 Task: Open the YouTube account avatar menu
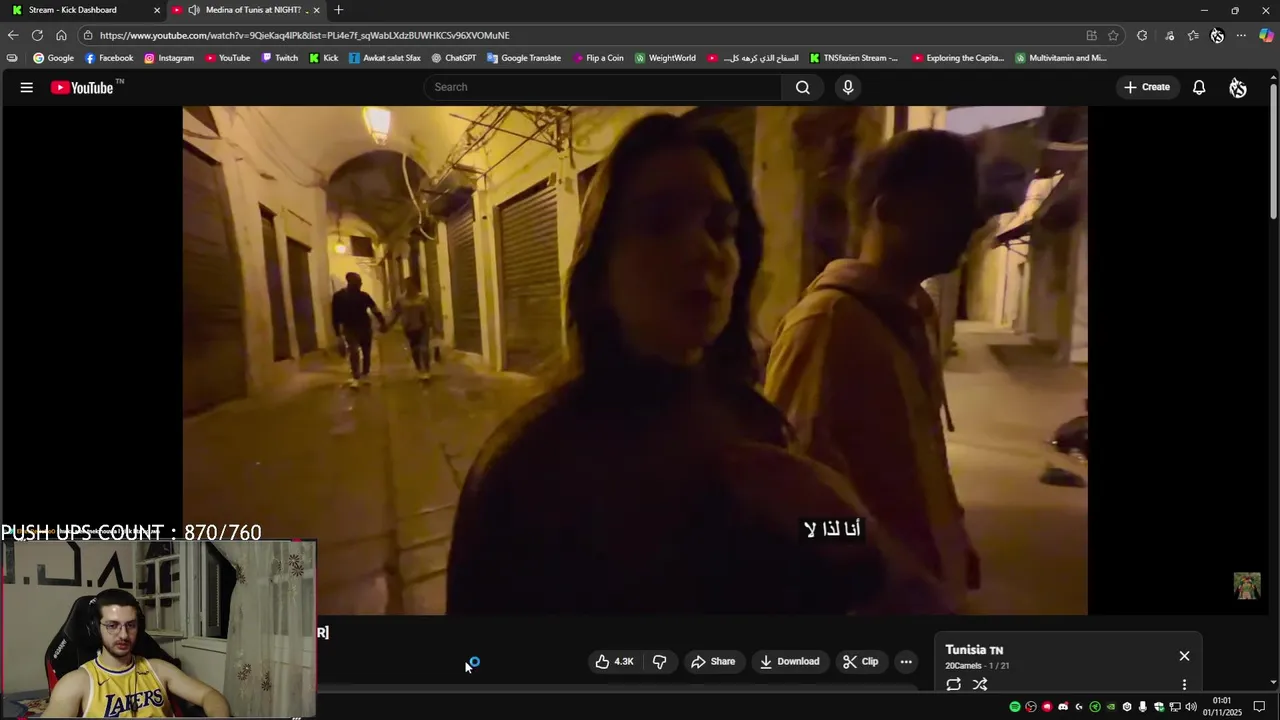(x=1238, y=87)
